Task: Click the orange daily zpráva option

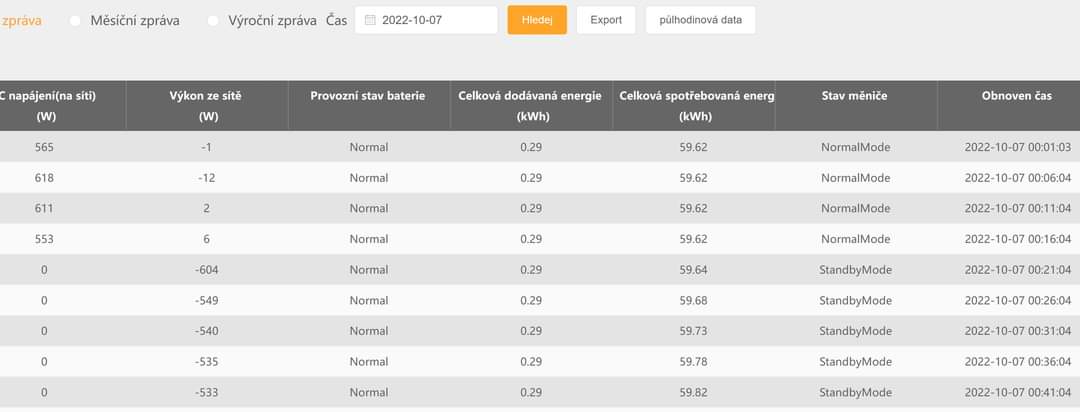Action: coord(21,20)
